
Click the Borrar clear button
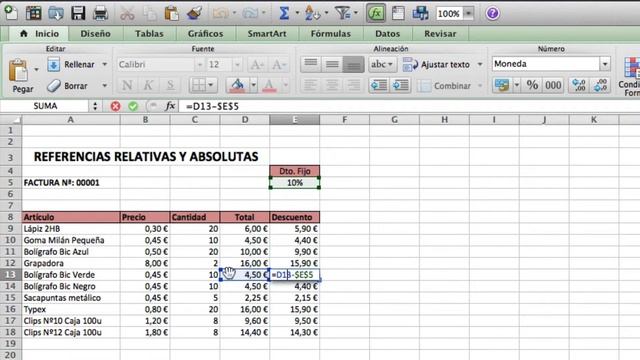click(x=68, y=86)
